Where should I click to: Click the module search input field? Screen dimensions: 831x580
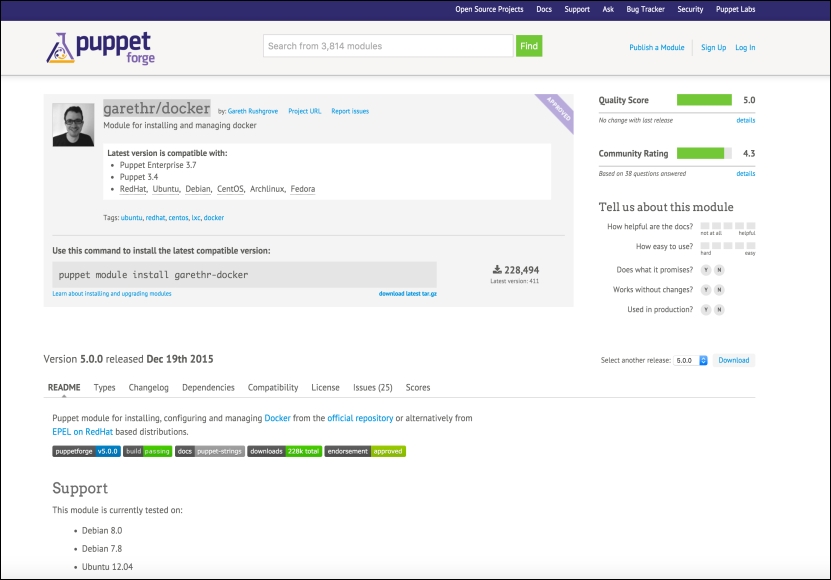(x=388, y=46)
